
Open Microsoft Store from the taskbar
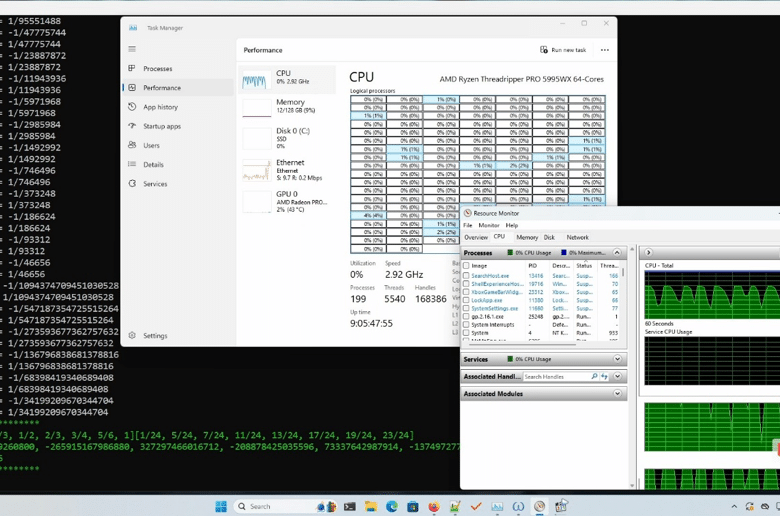click(x=413, y=507)
